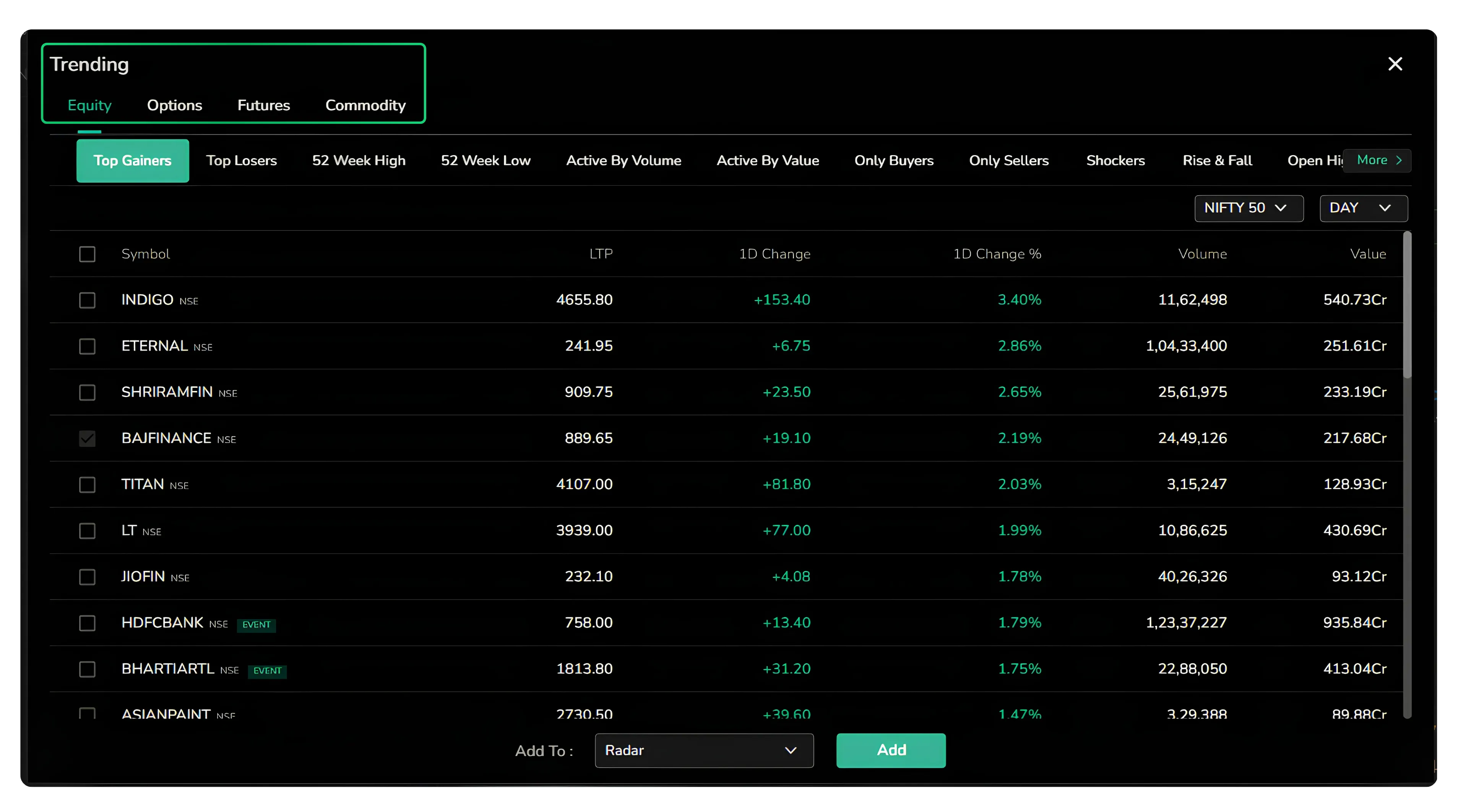Image resolution: width=1463 pixels, height=812 pixels.
Task: Toggle the select-all checkbox beside Symbol header
Action: pos(87,254)
